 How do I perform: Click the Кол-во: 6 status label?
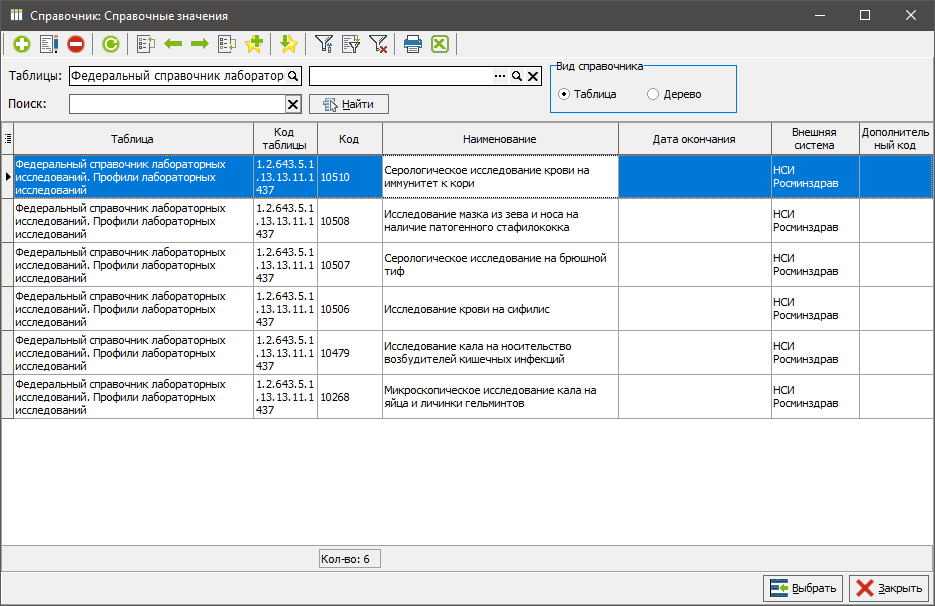point(349,559)
